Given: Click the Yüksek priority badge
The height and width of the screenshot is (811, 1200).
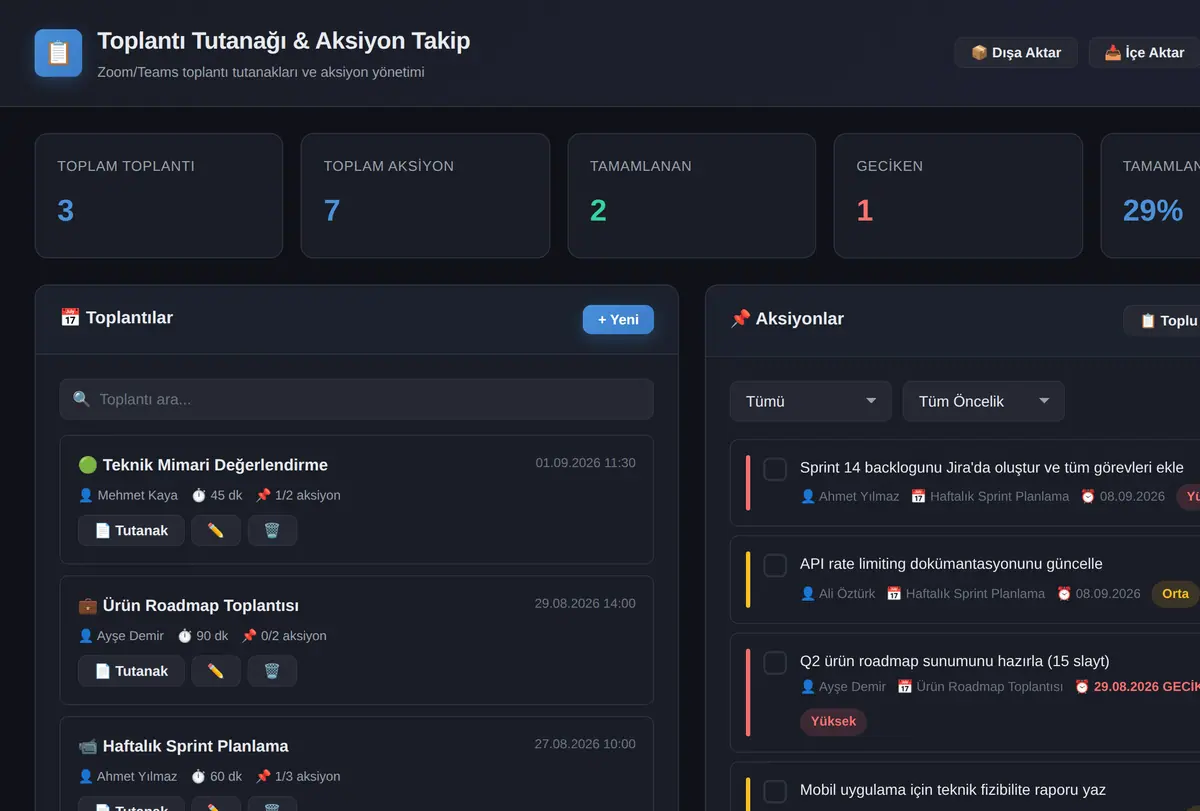Looking at the screenshot, I should [x=833, y=722].
